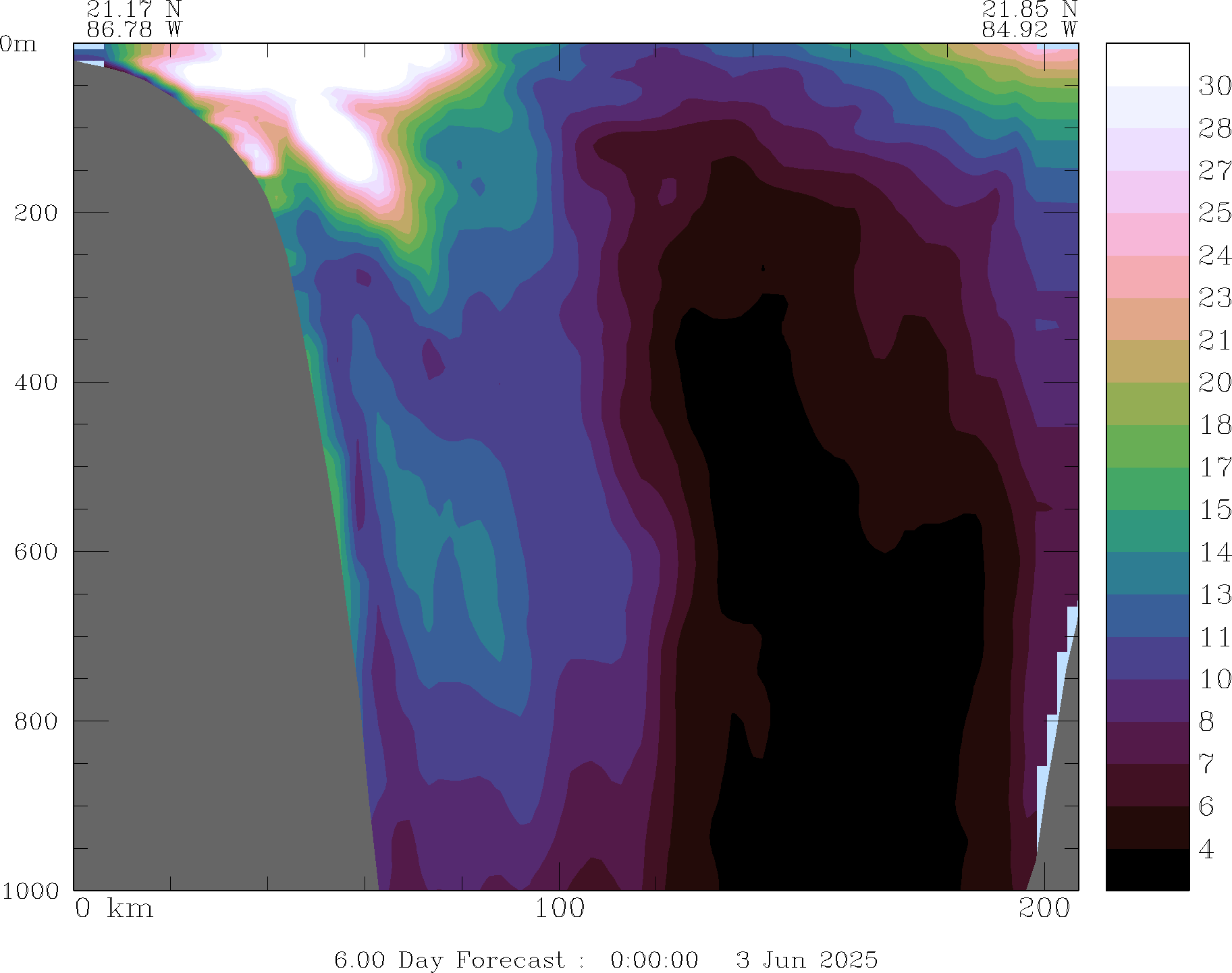Click the 21.85 N 84.92 W coordinate text
This screenshot has width=1232, height=973.
coord(1029,20)
